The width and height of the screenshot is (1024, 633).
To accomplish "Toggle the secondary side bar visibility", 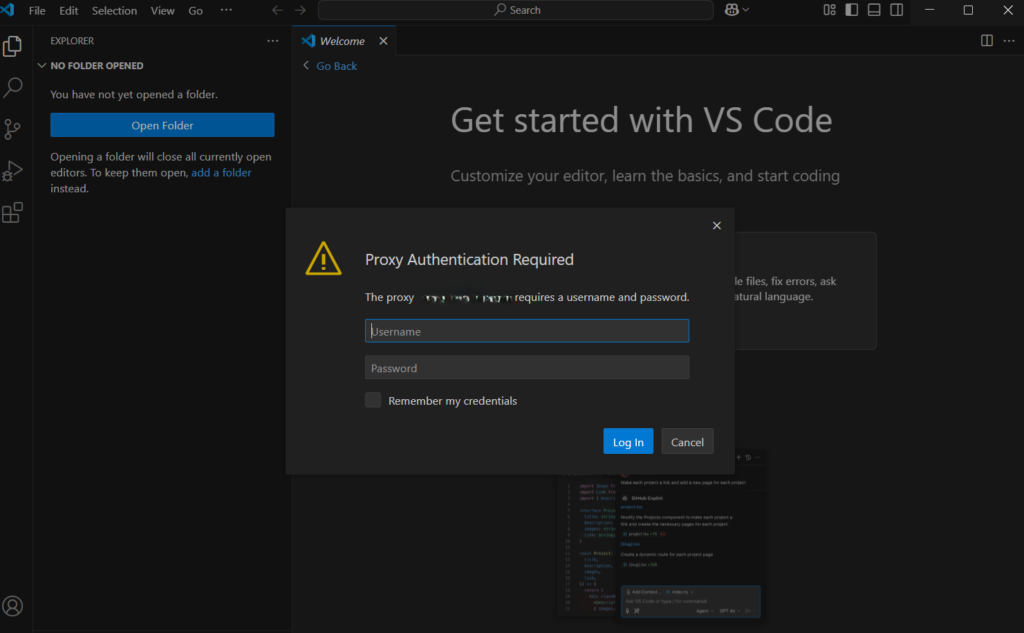I will coord(897,10).
